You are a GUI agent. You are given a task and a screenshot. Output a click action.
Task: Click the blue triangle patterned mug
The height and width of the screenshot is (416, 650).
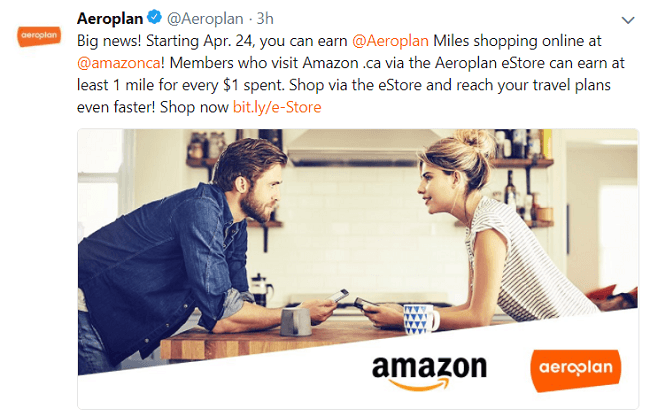(x=420, y=319)
